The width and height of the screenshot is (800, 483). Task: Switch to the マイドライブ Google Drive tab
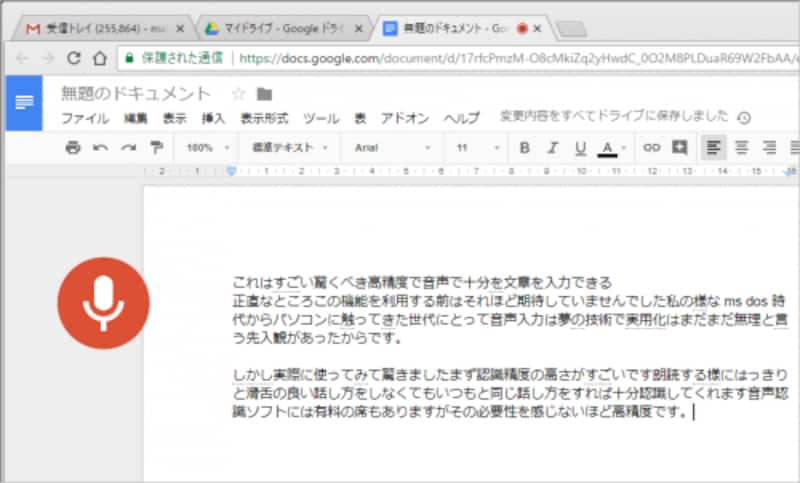point(284,29)
